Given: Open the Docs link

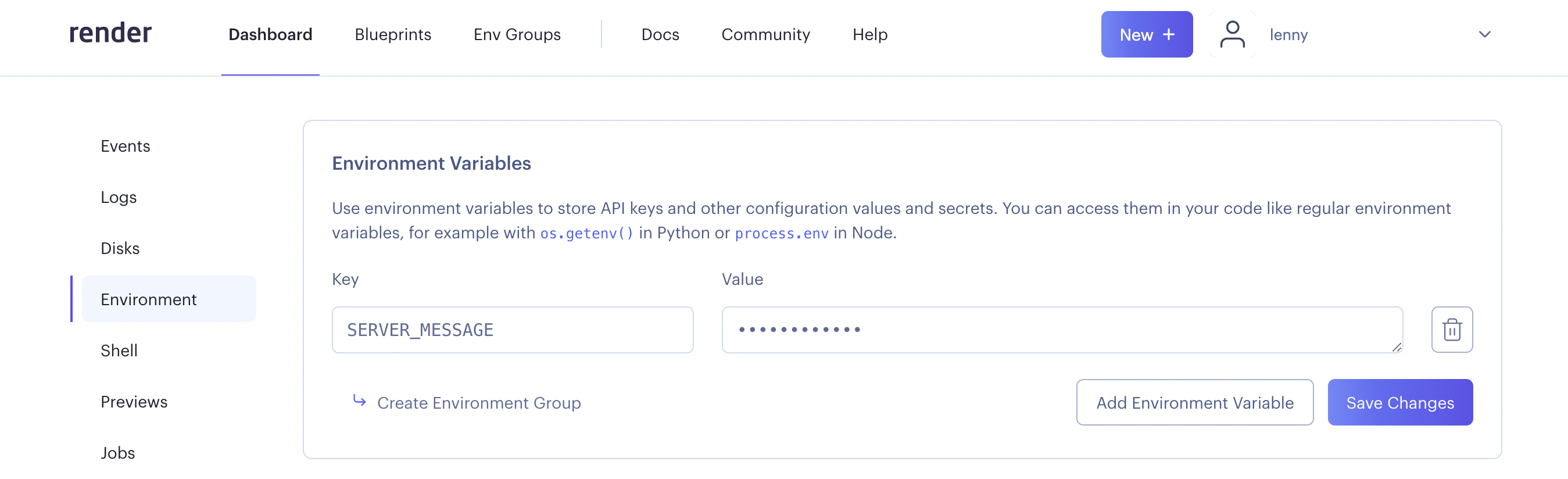Looking at the screenshot, I should click(660, 35).
